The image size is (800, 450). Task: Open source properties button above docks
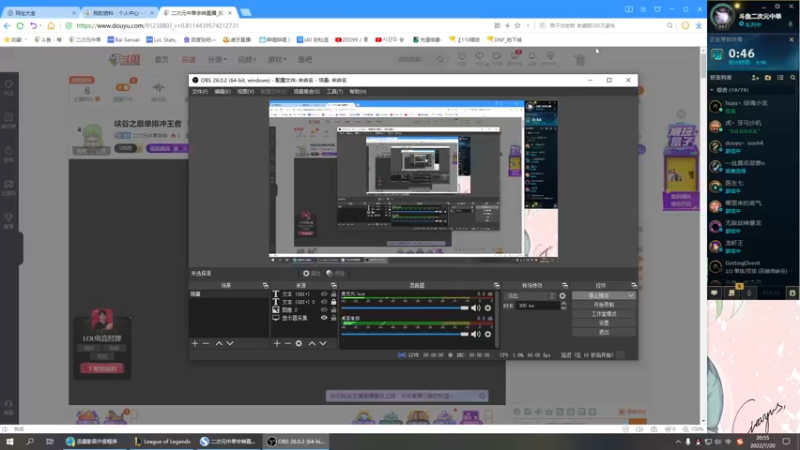pyautogui.click(x=310, y=273)
